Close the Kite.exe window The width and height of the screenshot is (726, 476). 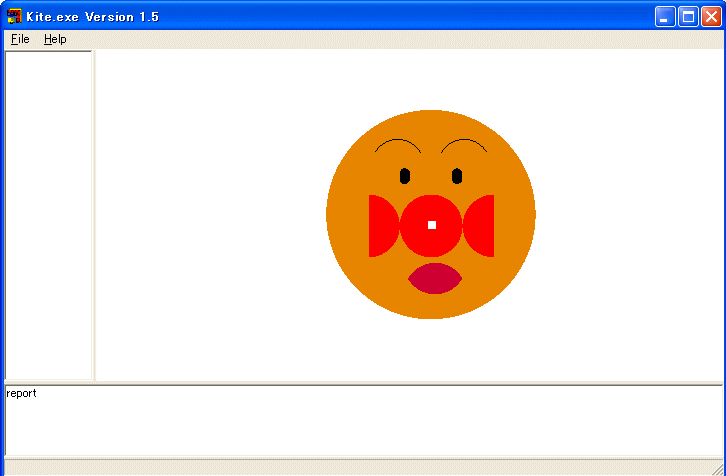711,17
